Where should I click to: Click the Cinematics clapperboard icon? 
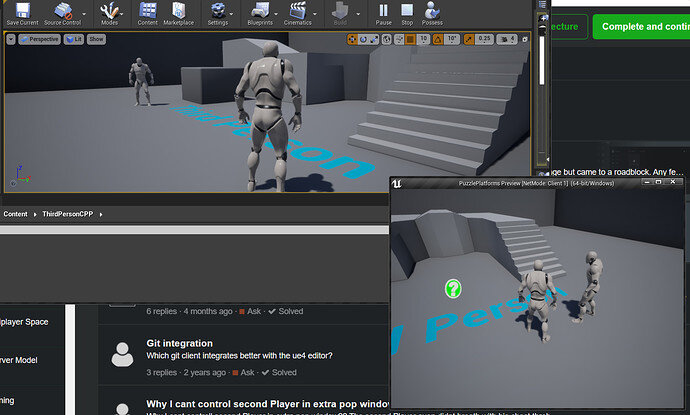[x=297, y=14]
